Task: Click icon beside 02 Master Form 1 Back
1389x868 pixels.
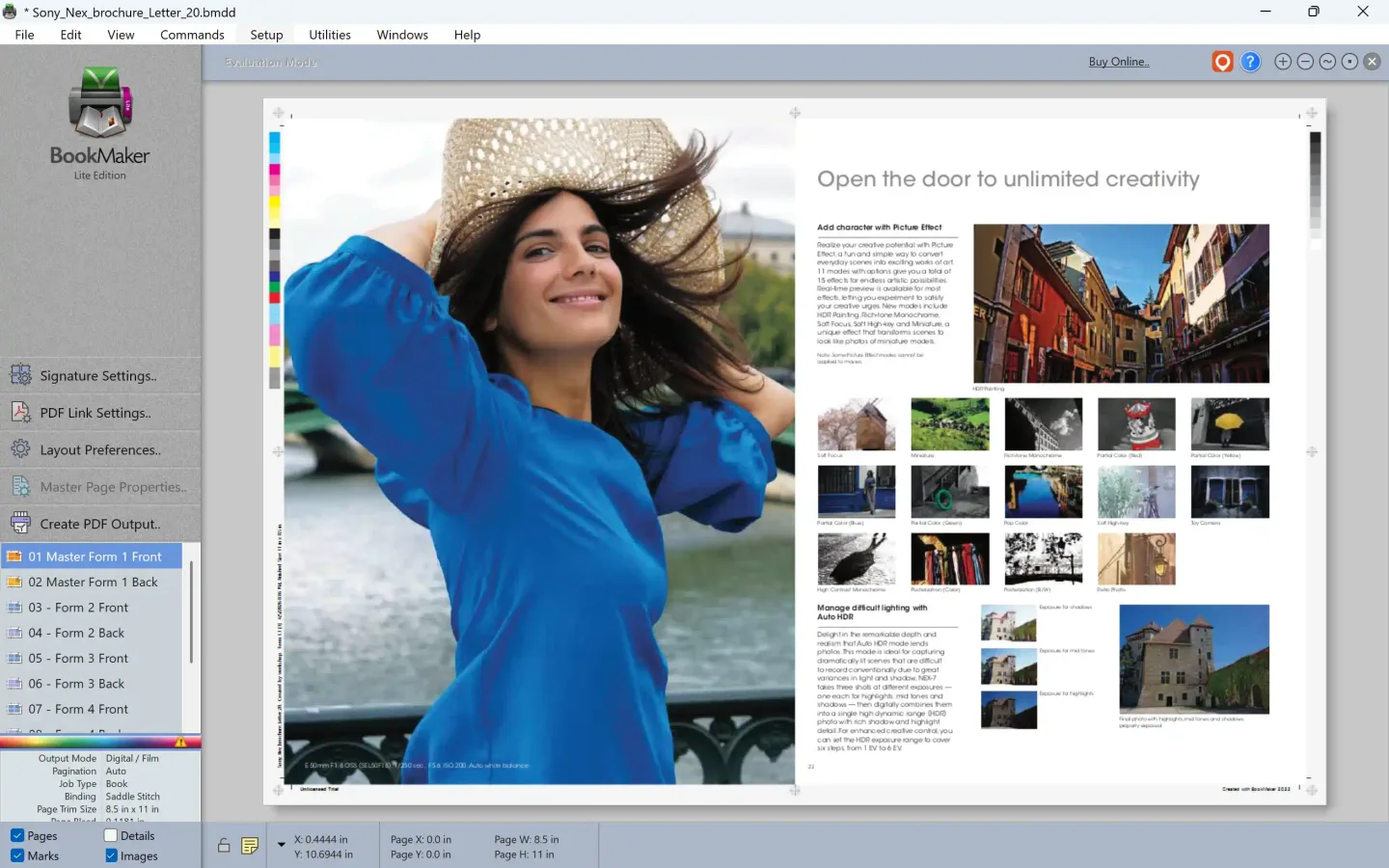Action: pos(14,582)
